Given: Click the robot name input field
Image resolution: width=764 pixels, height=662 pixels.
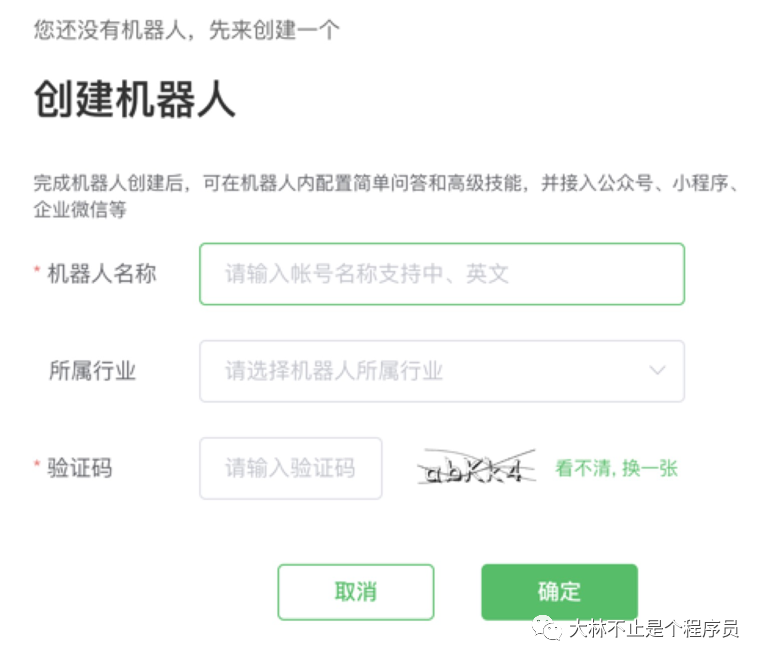Looking at the screenshot, I should pyautogui.click(x=441, y=274).
